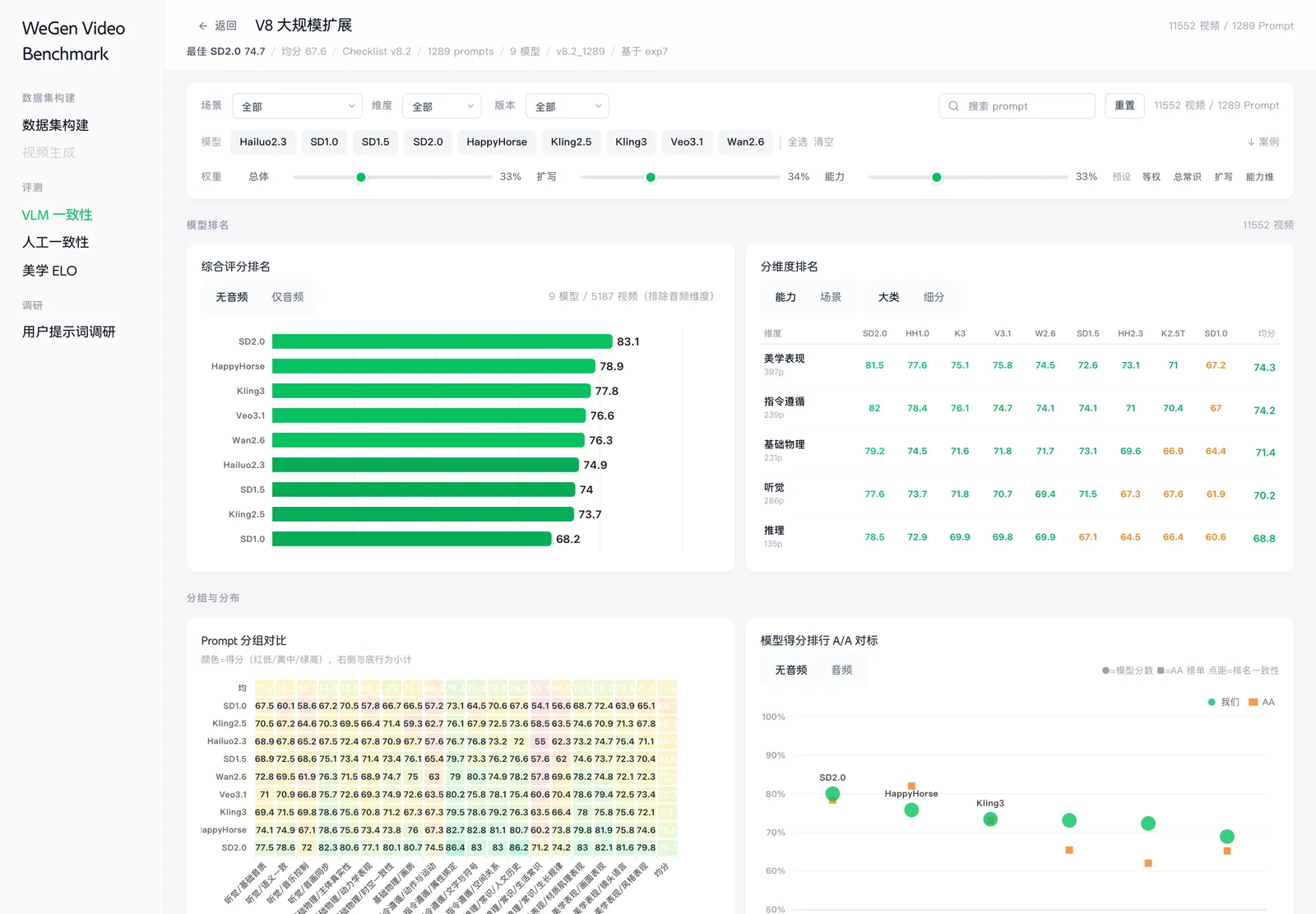Apply the 总常识 weight preset
This screenshot has width=1316, height=914.
(1187, 177)
